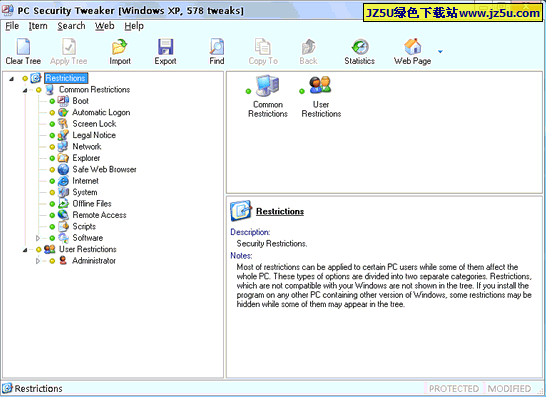Image resolution: width=546 pixels, height=397 pixels.
Task: Click PROTECTED indicator in status bar
Action: point(454,389)
